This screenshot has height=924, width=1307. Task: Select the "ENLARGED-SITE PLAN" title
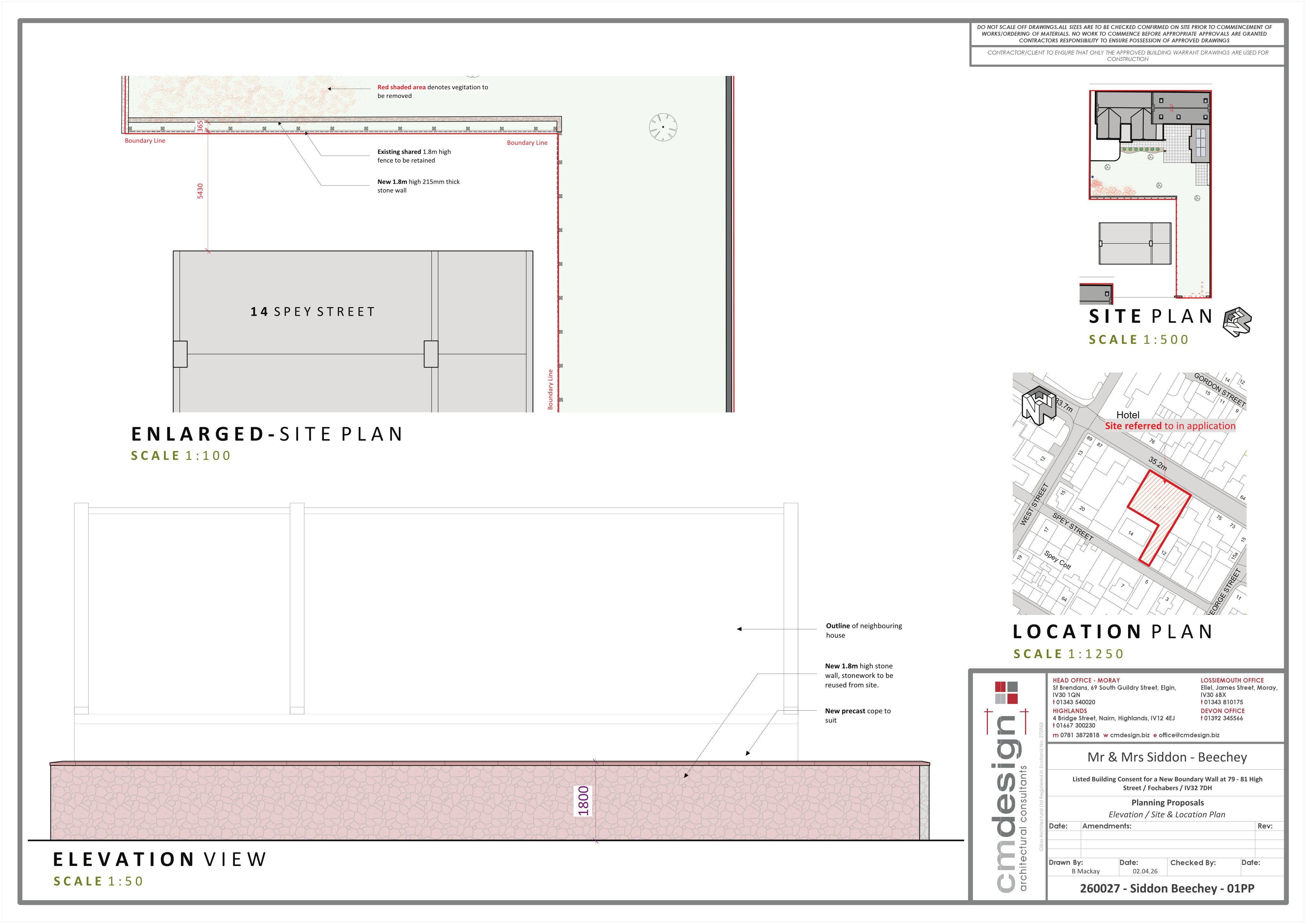[267, 434]
